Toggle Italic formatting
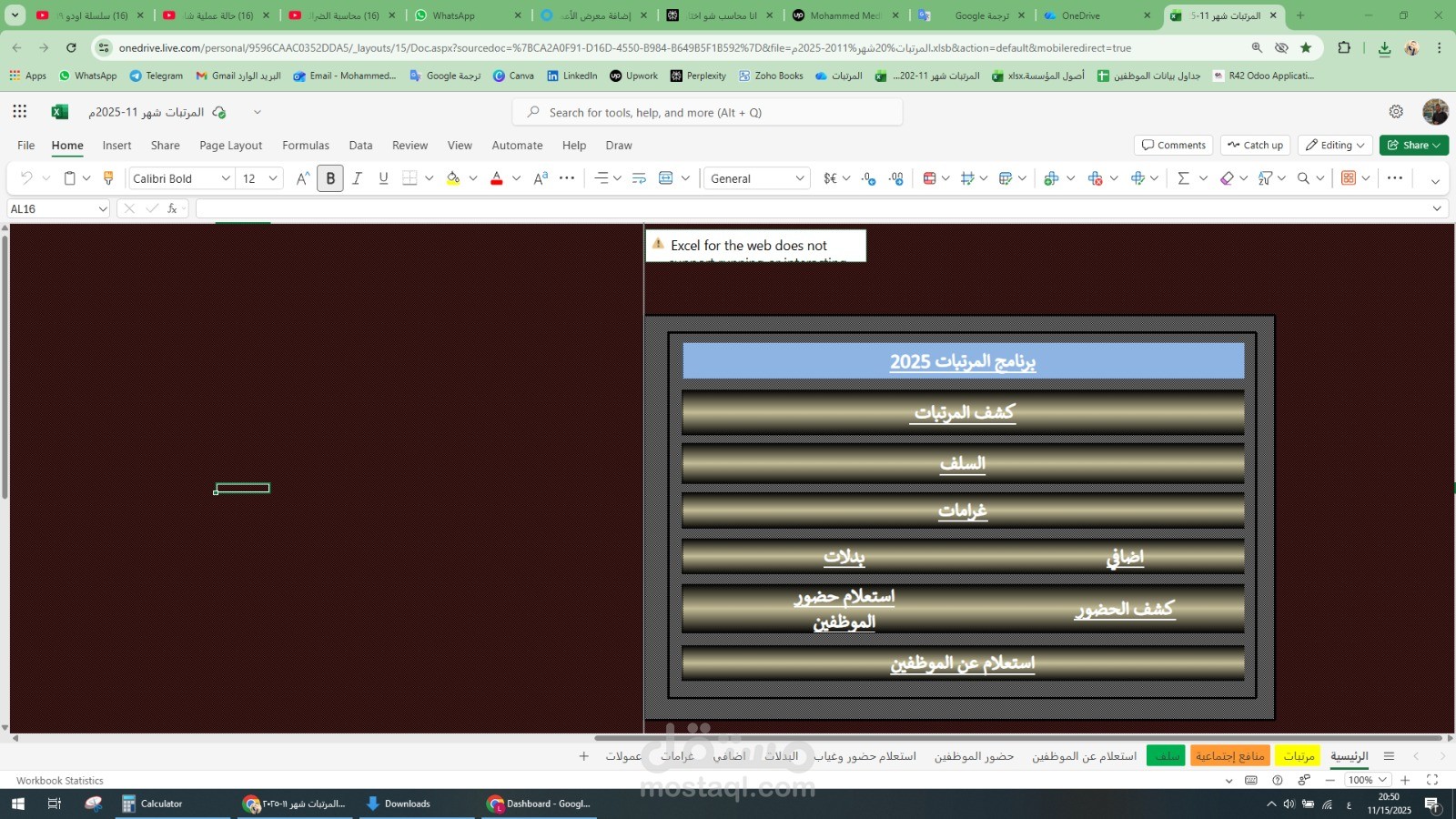The height and width of the screenshot is (819, 1456). [357, 178]
